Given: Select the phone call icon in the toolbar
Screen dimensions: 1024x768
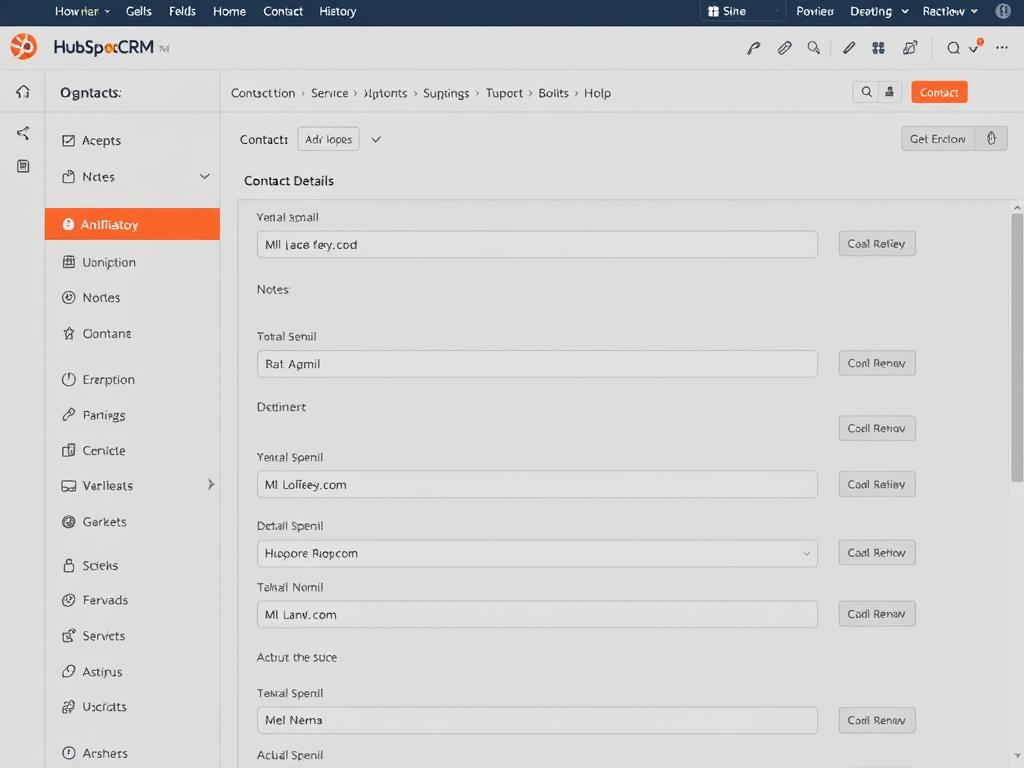Looking at the screenshot, I should pyautogui.click(x=754, y=47).
